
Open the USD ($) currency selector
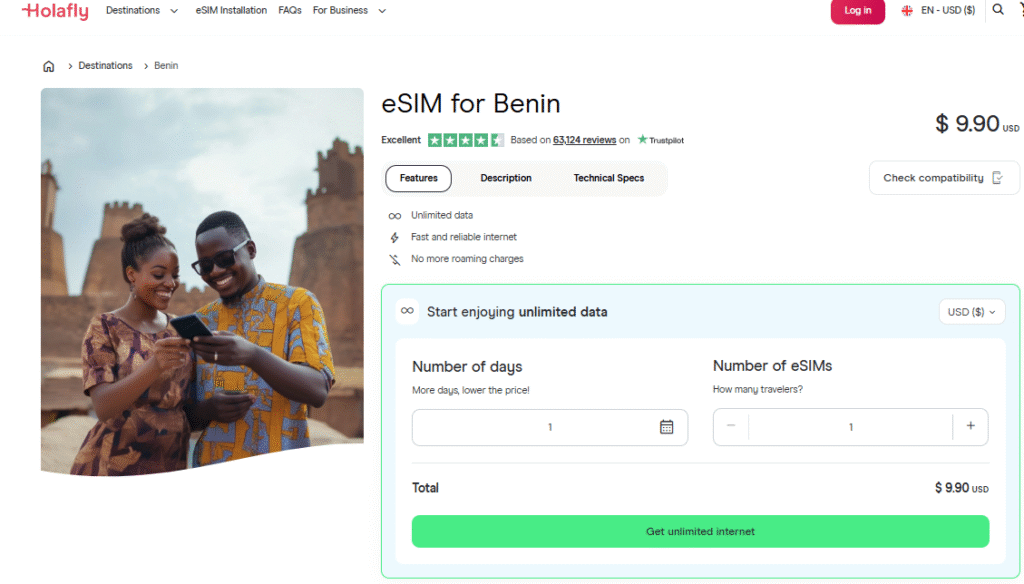point(971,311)
